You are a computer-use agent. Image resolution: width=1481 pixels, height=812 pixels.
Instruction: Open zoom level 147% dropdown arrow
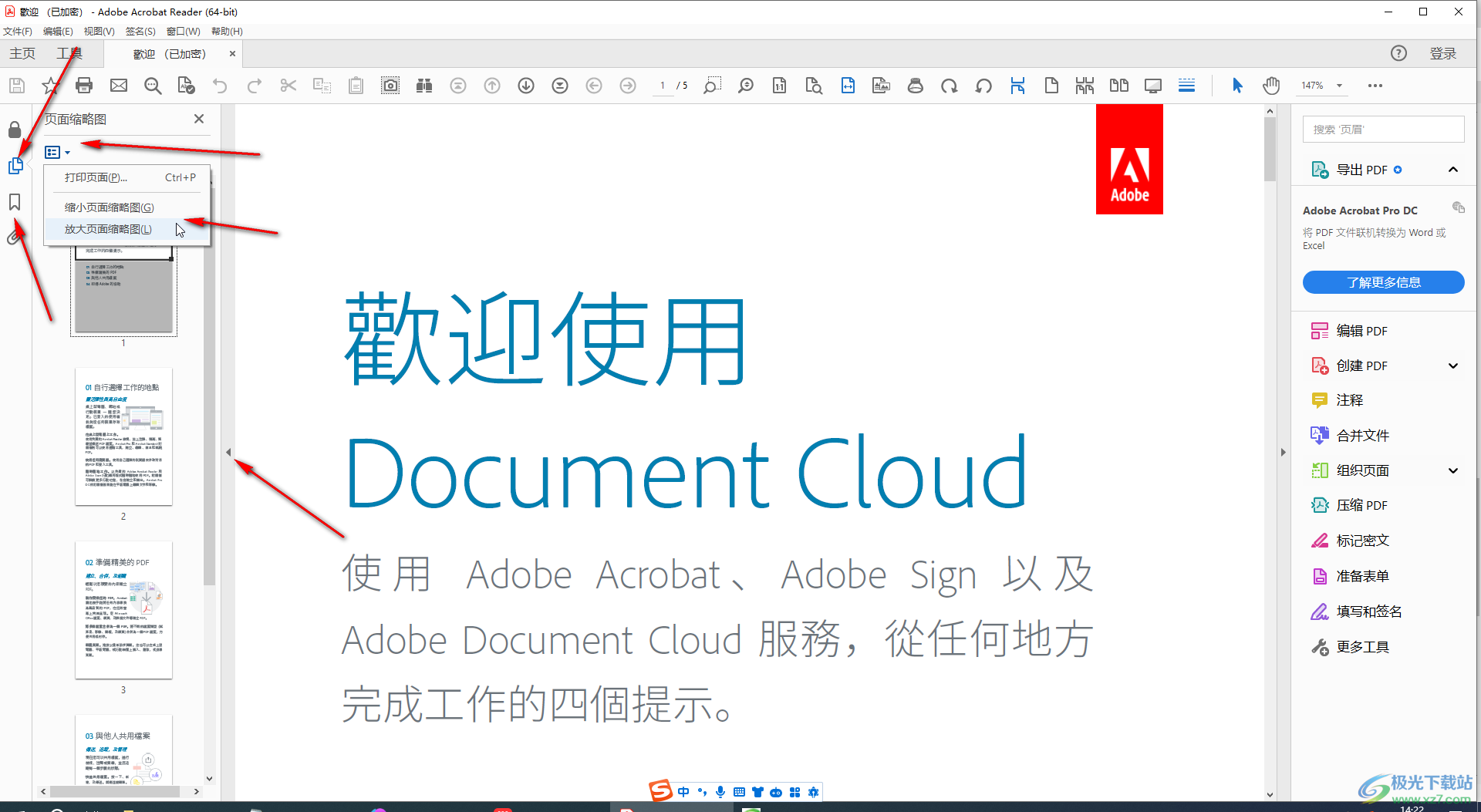[x=1340, y=86]
